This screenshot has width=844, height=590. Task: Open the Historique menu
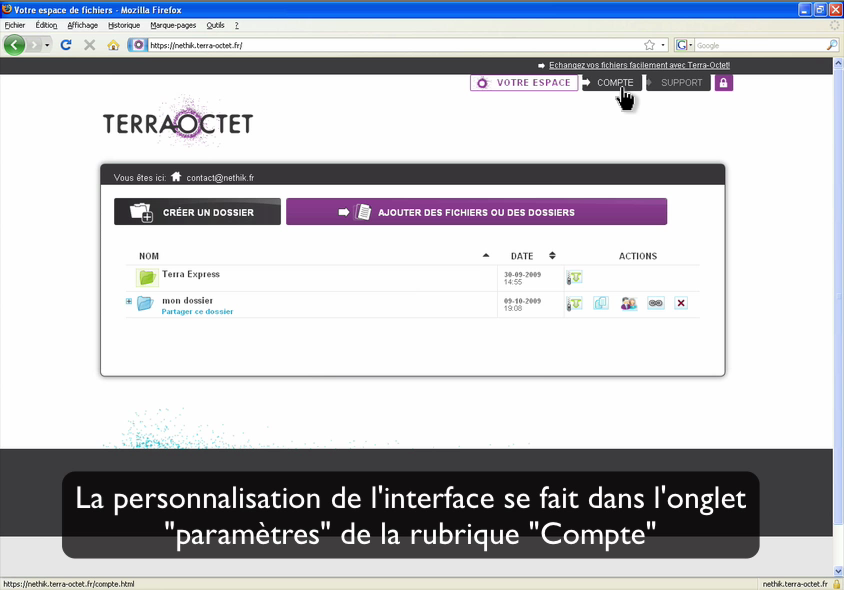tap(124, 25)
